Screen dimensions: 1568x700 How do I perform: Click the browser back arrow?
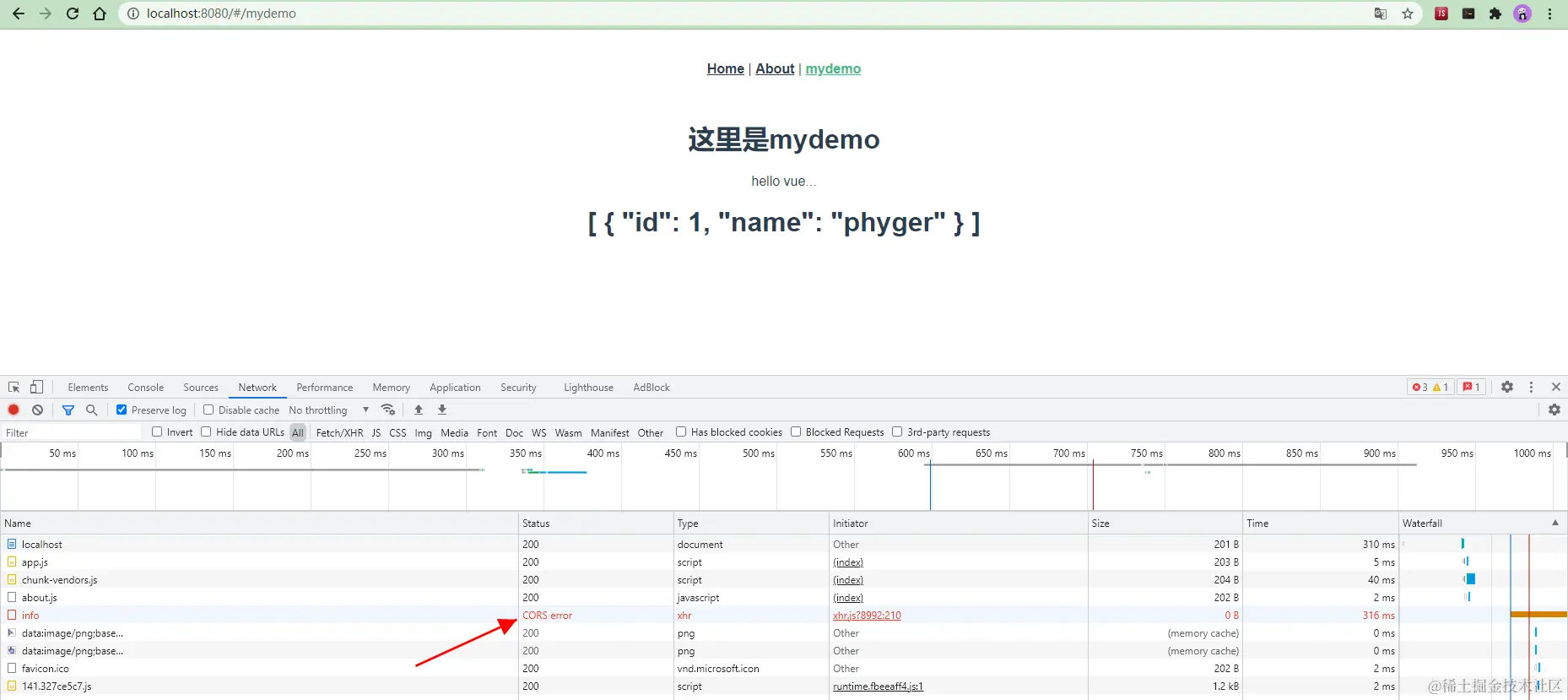(19, 14)
